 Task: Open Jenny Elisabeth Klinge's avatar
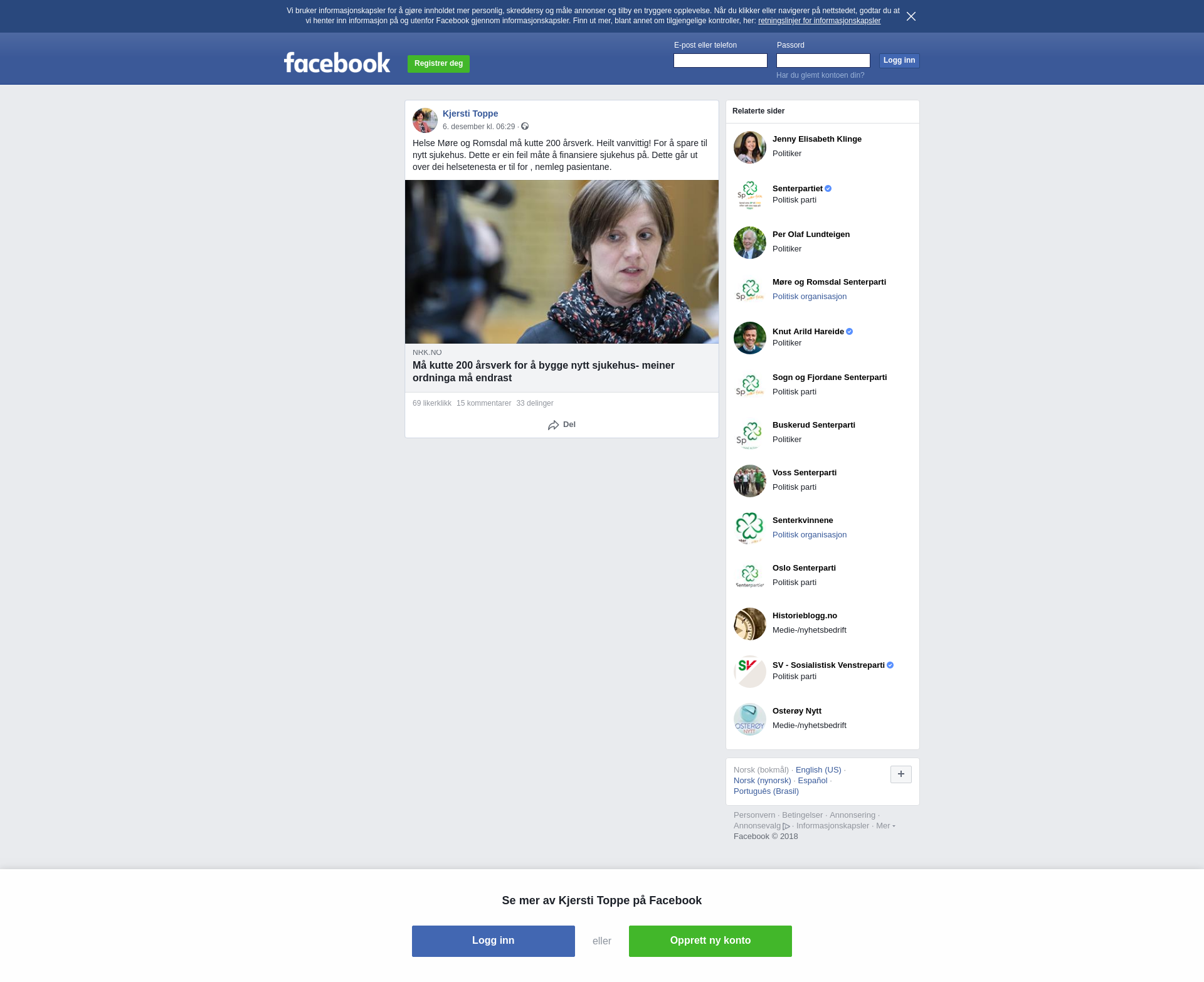point(750,147)
